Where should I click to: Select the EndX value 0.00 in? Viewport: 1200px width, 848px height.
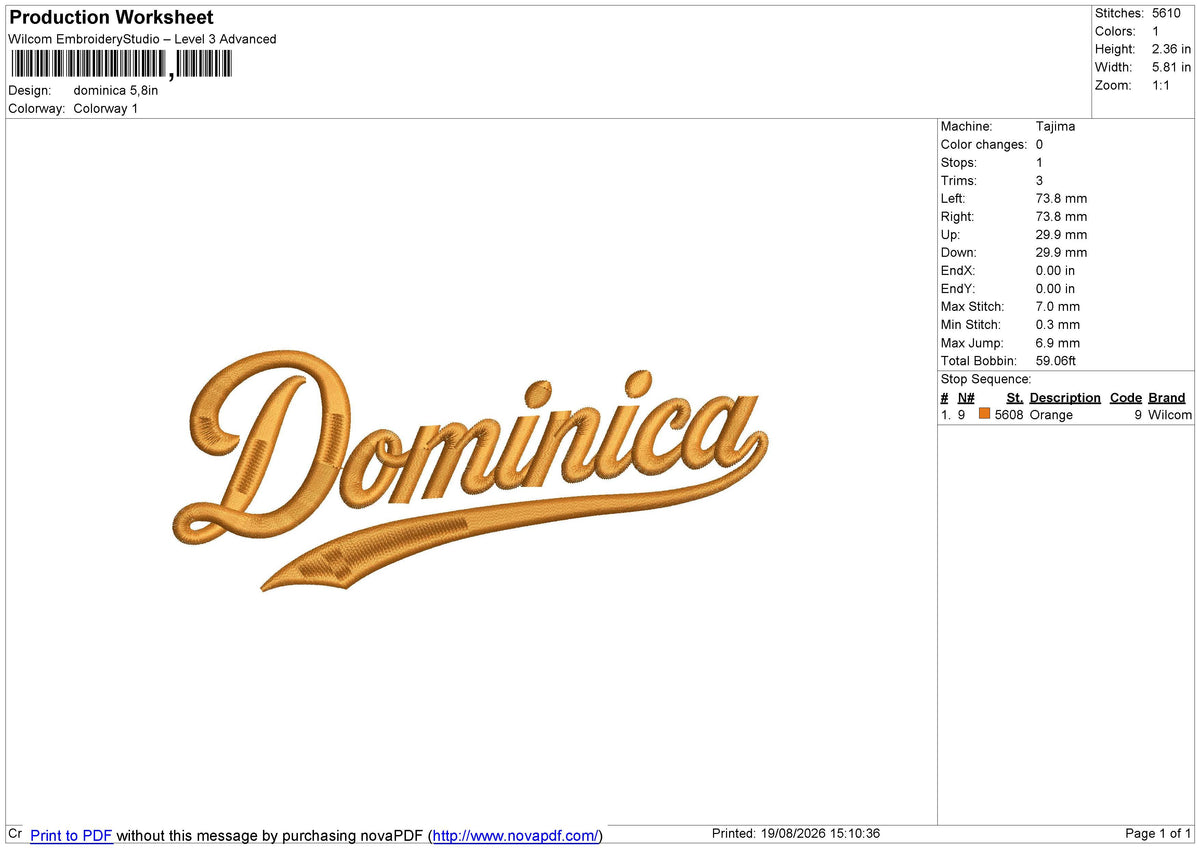pyautogui.click(x=1056, y=270)
